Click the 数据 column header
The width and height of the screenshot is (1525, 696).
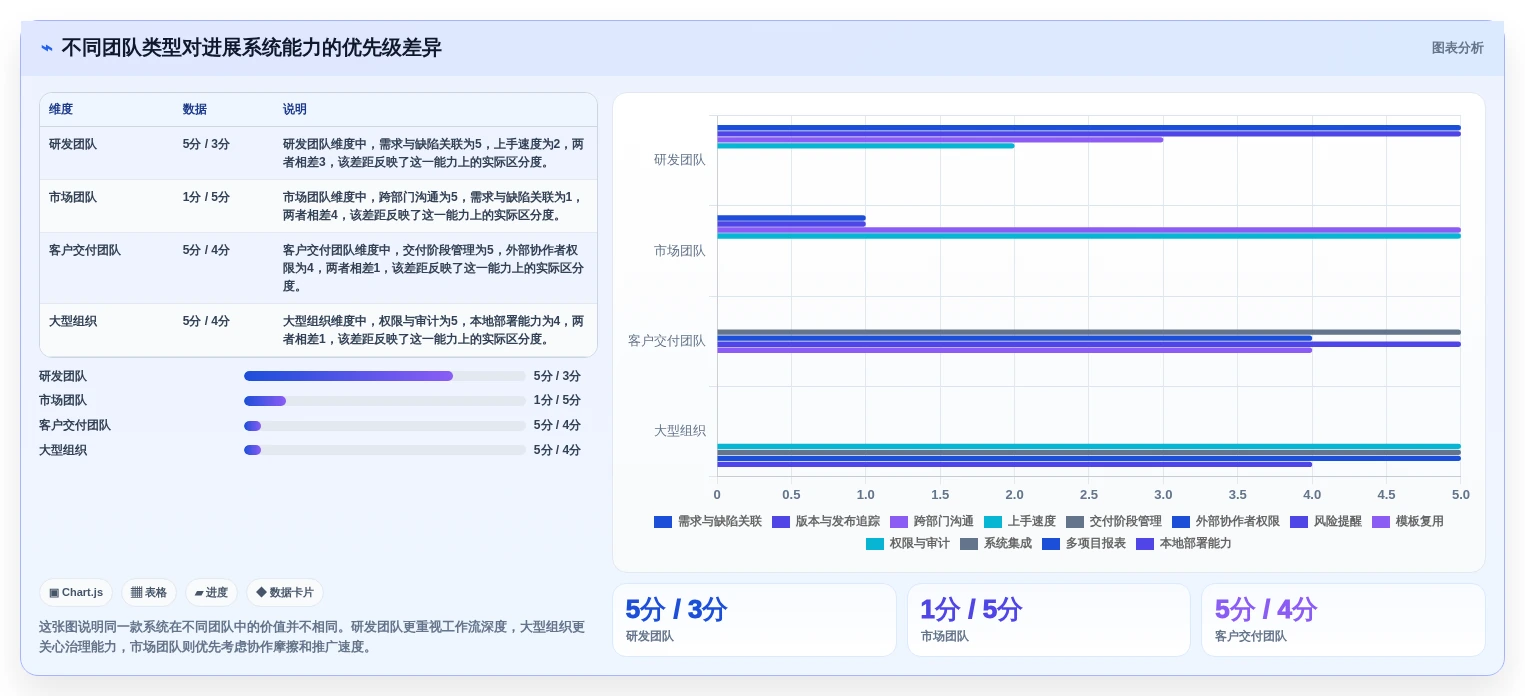pos(195,109)
